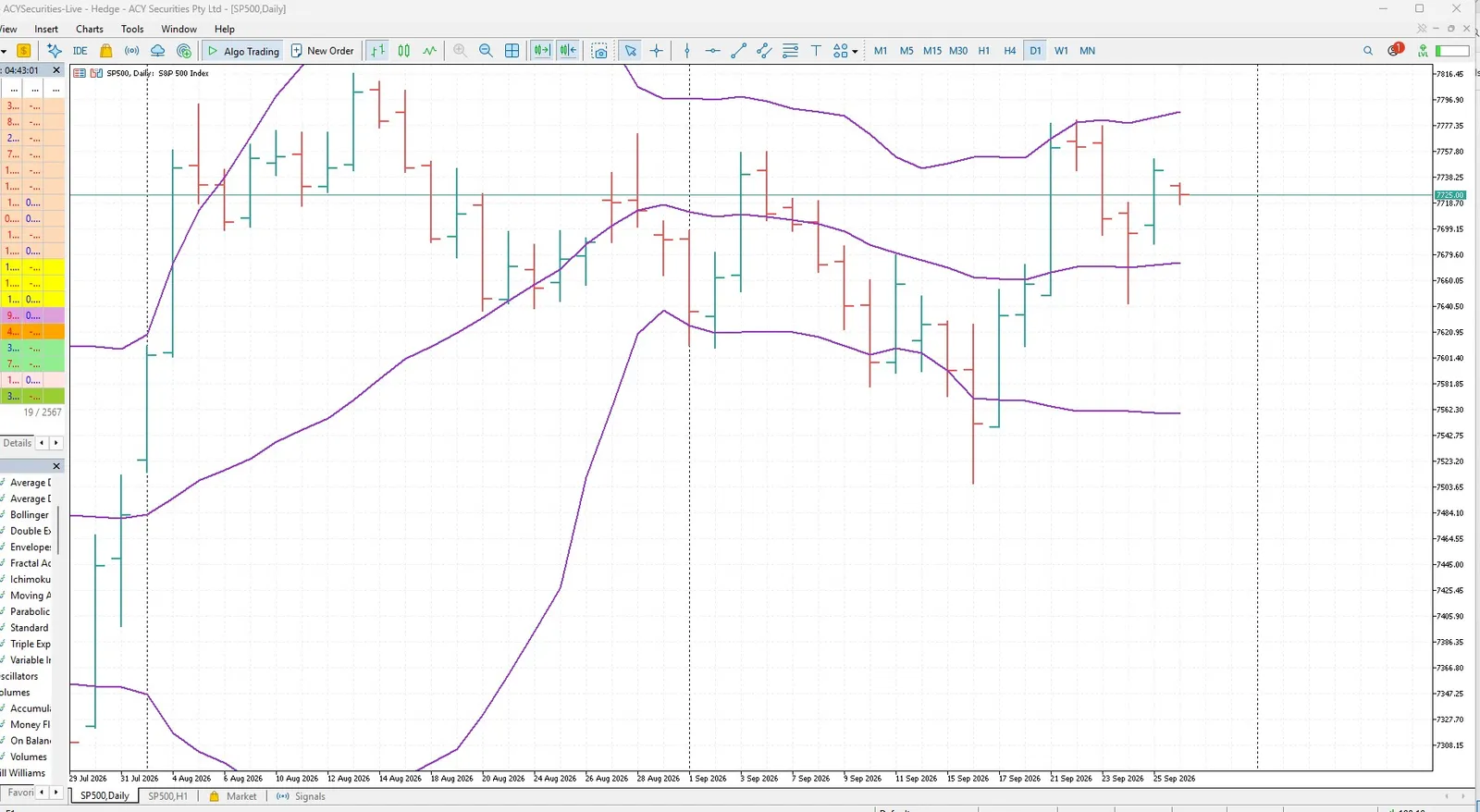Screen dimensions: 1480x812
Task: Select Ichimoku indicator in Navigator
Action: (x=31, y=580)
